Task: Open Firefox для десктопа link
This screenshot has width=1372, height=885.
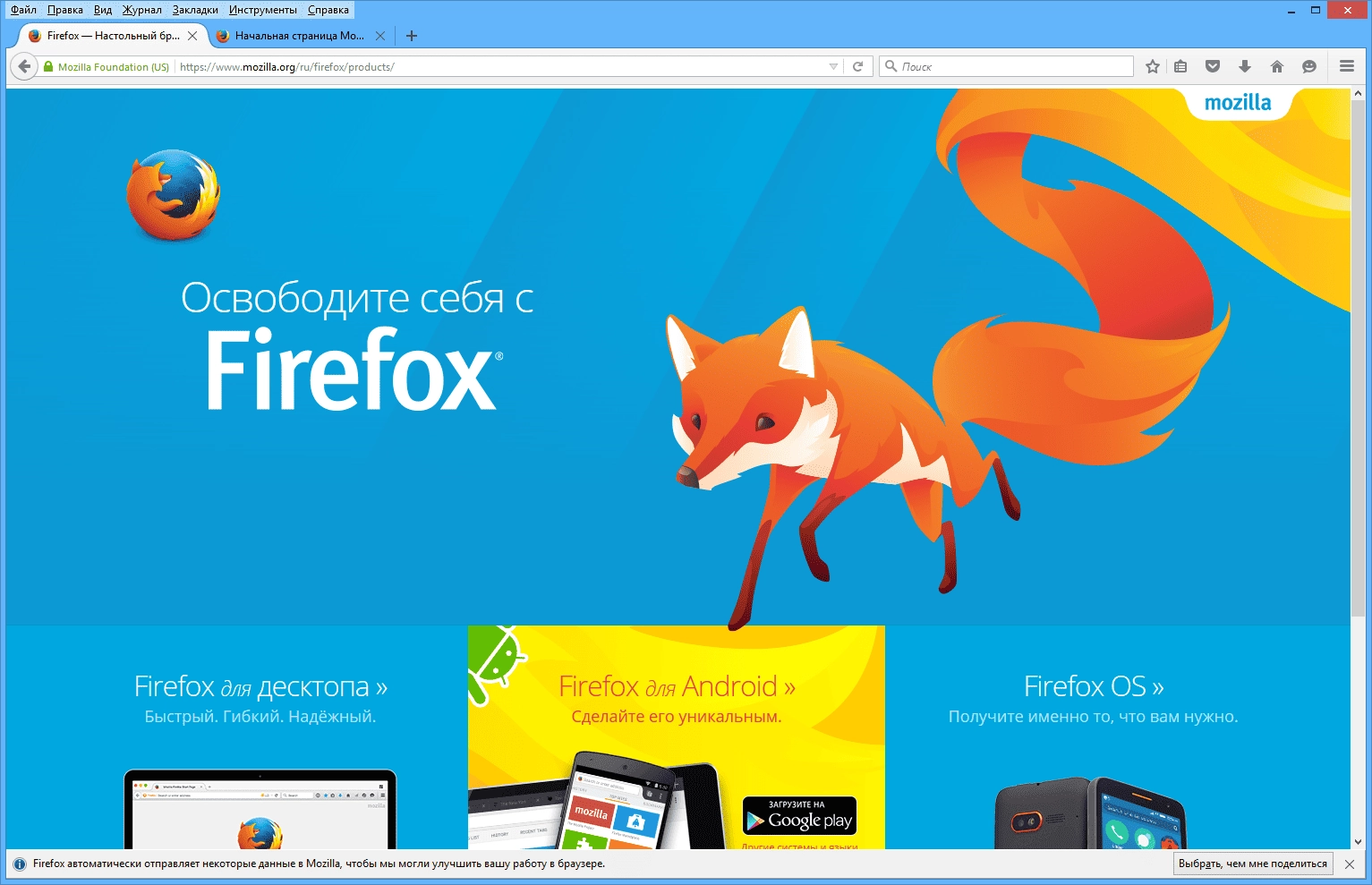Action: pos(260,686)
